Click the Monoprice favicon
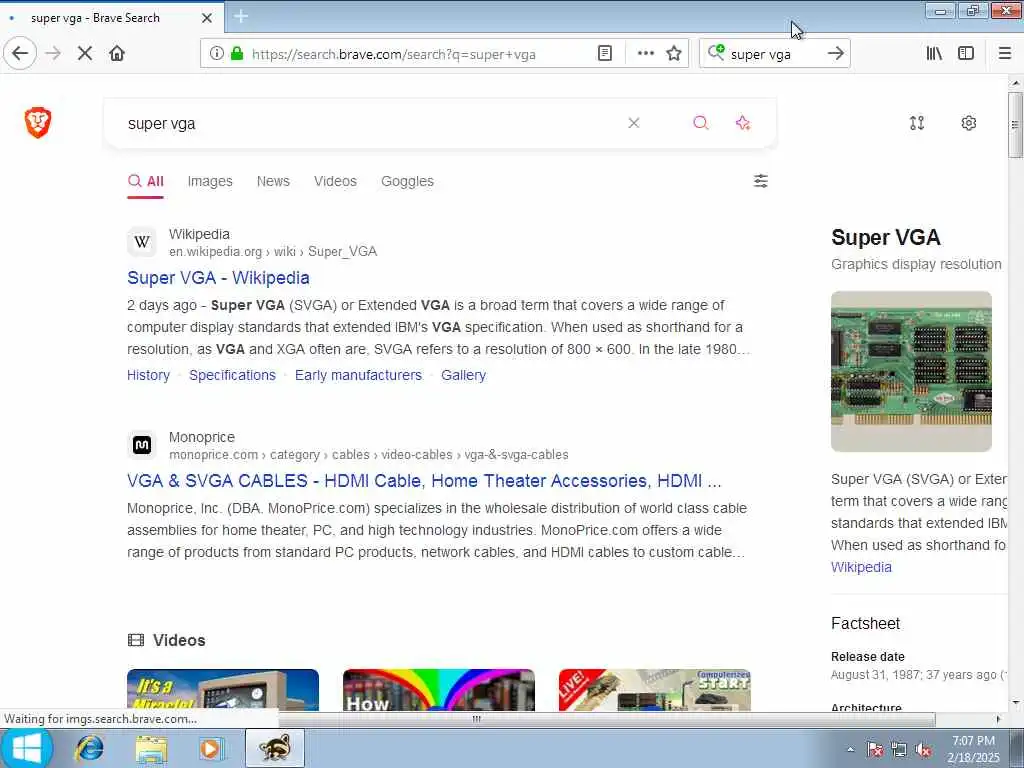 [x=142, y=445]
